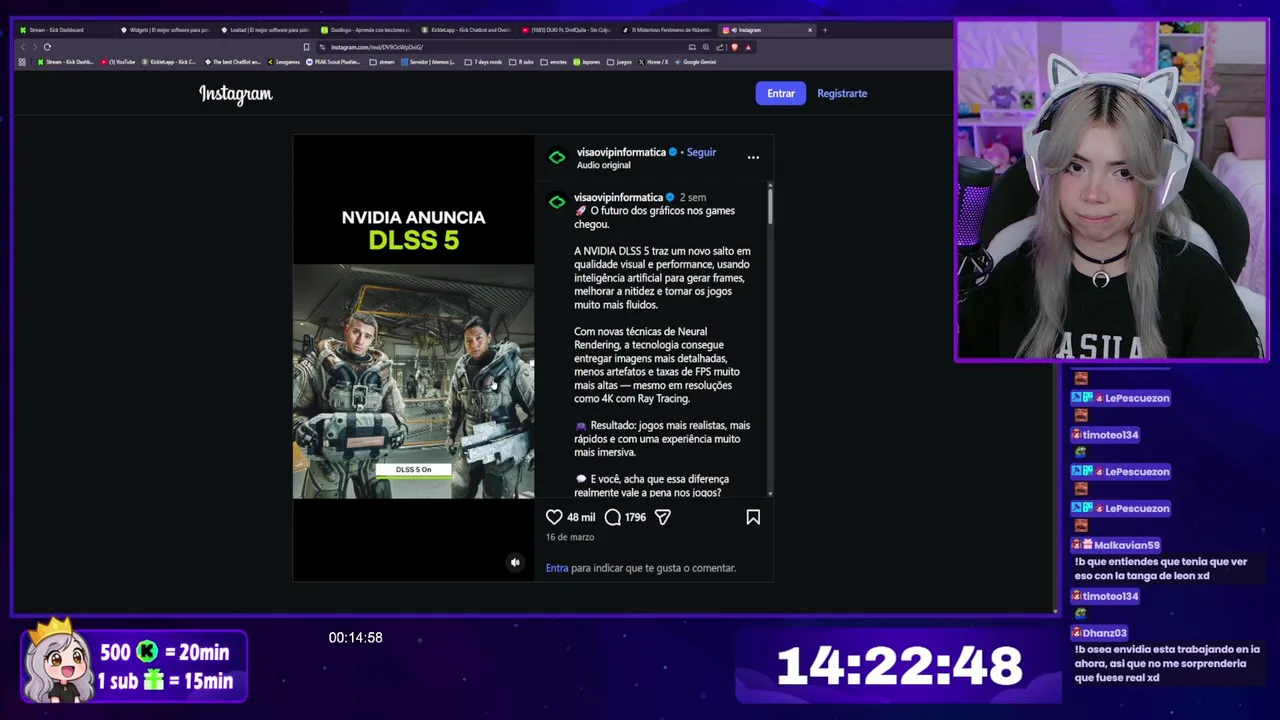Save the post with the bookmark icon

point(753,517)
